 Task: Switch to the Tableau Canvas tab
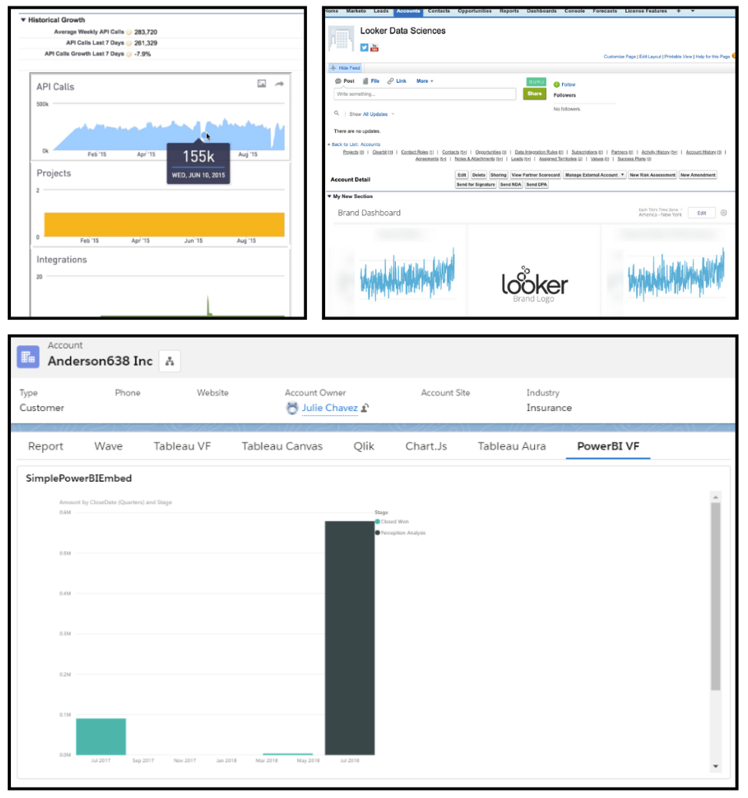point(282,446)
